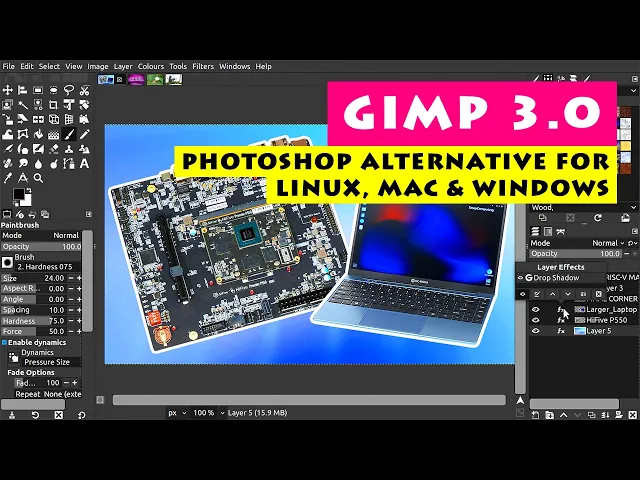Select the Eraser tool

[53, 149]
